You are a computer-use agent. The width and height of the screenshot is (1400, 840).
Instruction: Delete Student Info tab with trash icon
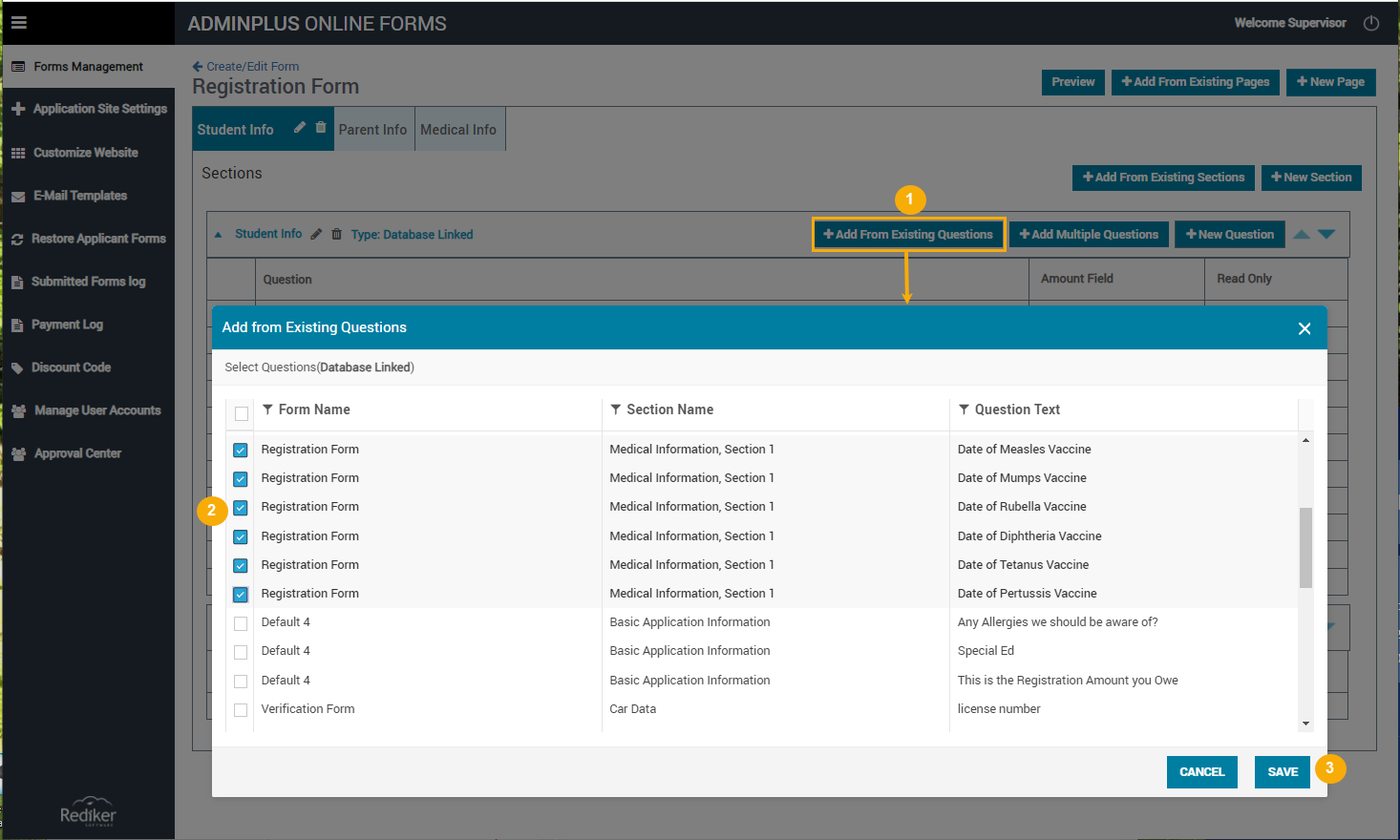click(321, 127)
